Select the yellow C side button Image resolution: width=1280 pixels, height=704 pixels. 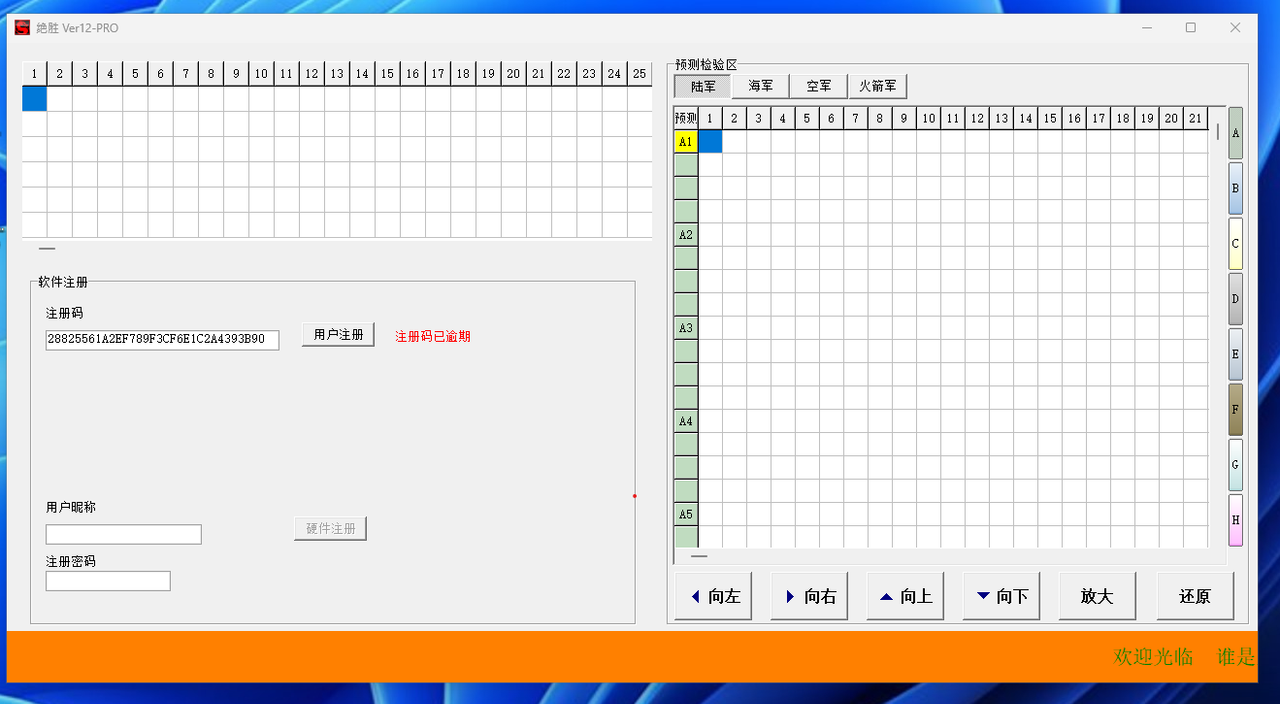1236,244
